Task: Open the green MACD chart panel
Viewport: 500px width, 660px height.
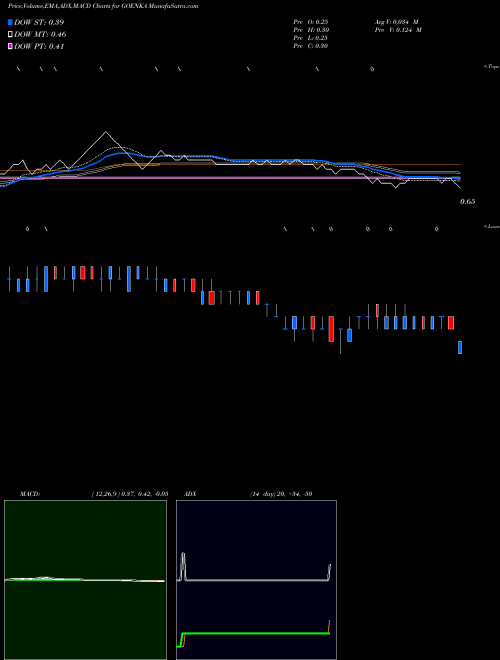Action: click(x=85, y=580)
